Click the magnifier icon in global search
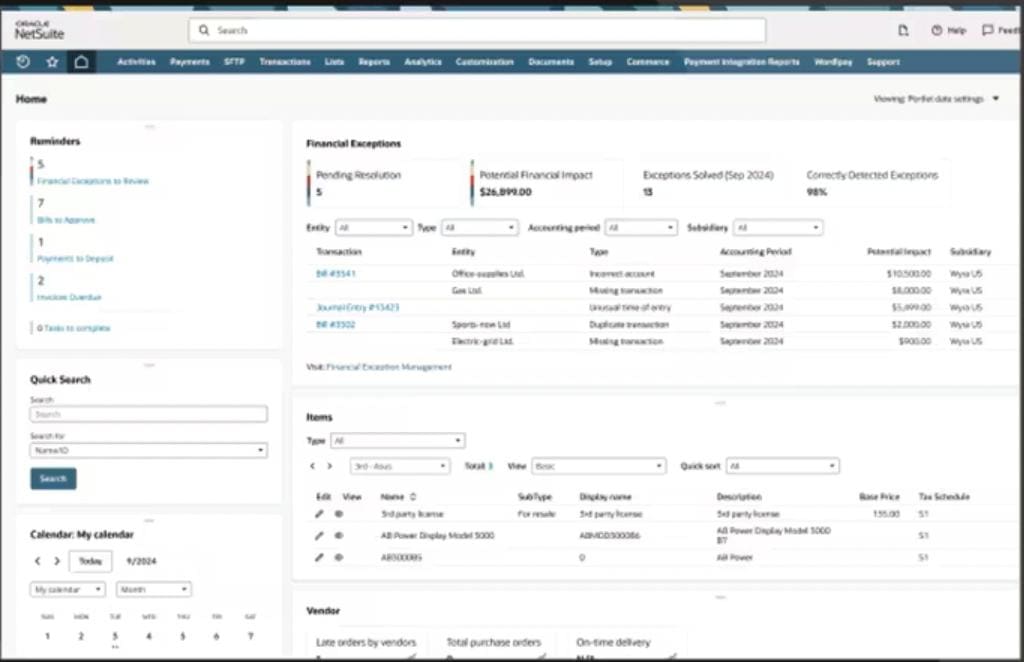 tap(204, 30)
